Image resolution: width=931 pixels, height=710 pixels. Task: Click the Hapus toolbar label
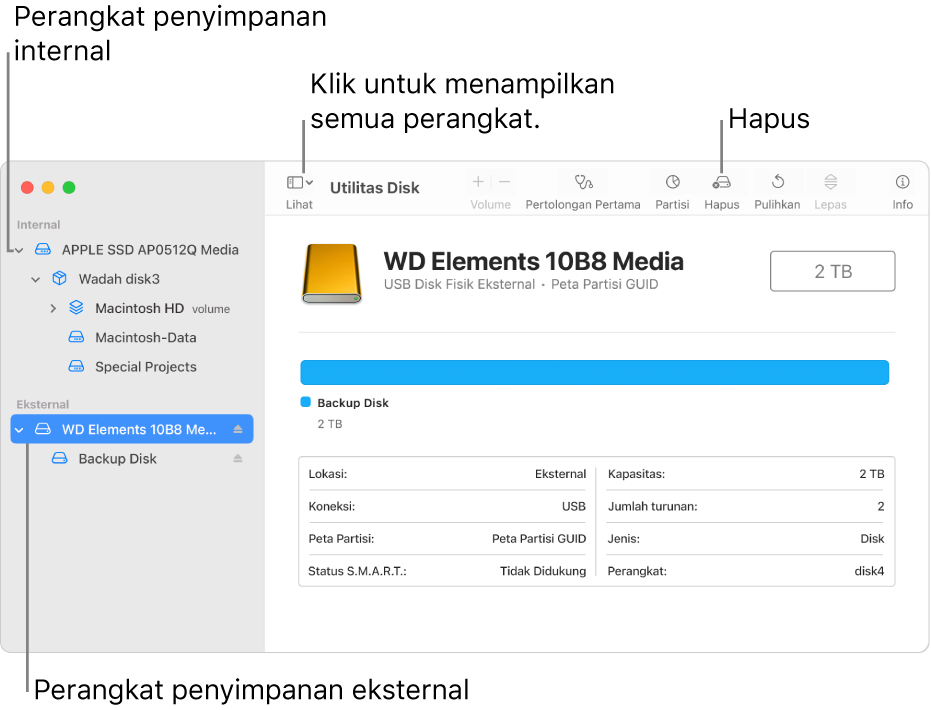tap(722, 205)
